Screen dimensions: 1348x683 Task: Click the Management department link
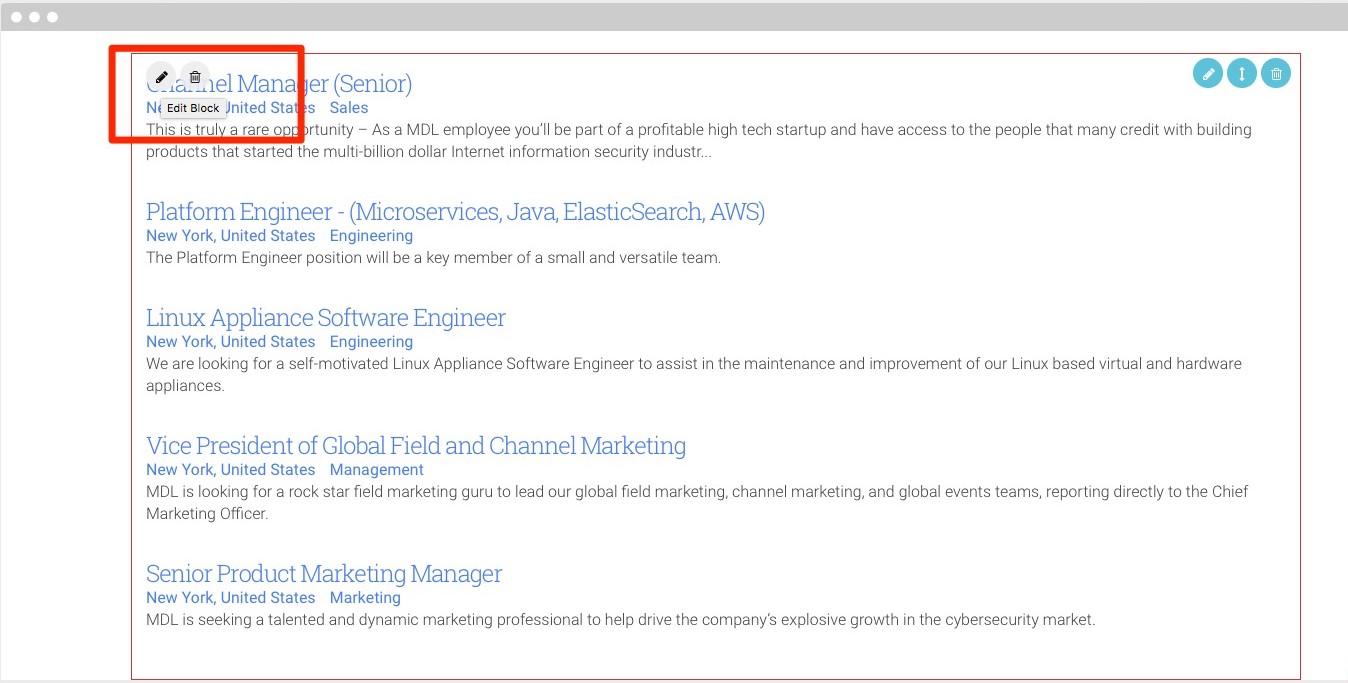376,470
